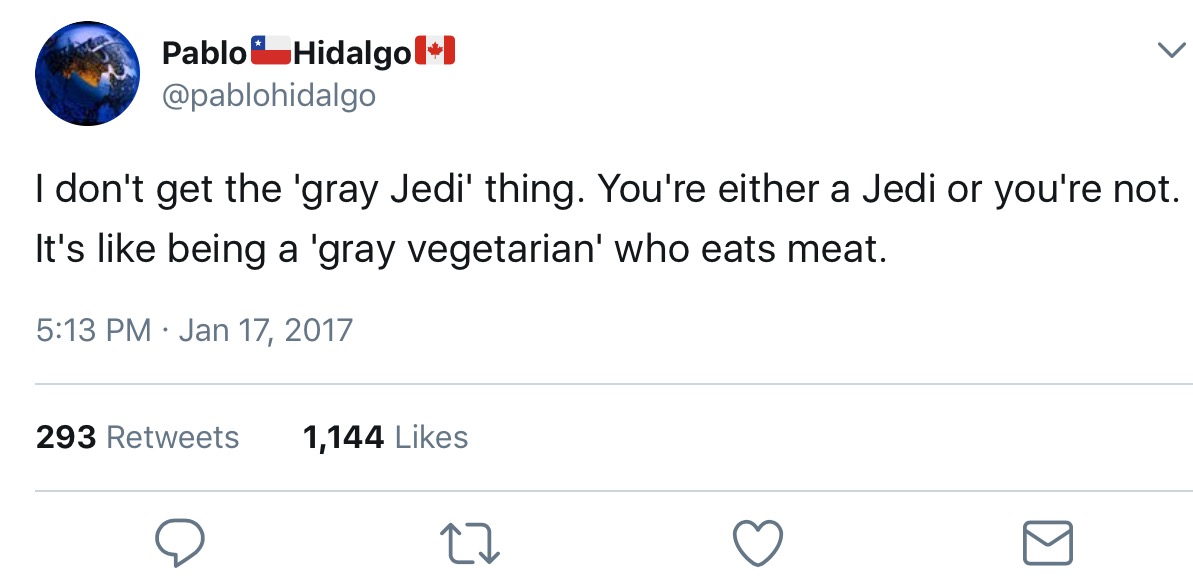Click the reply speech bubble icon

pos(180,543)
